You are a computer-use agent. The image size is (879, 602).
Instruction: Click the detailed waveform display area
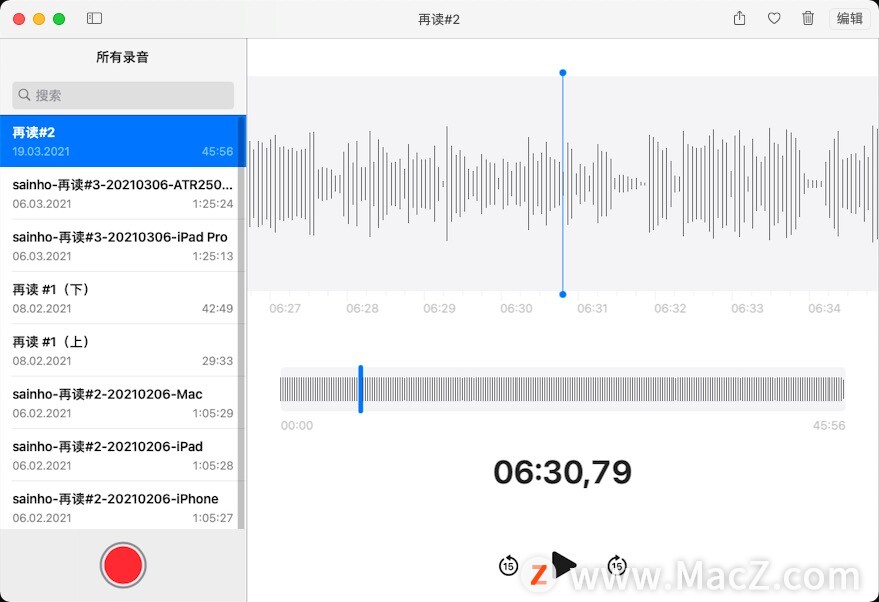pos(563,183)
